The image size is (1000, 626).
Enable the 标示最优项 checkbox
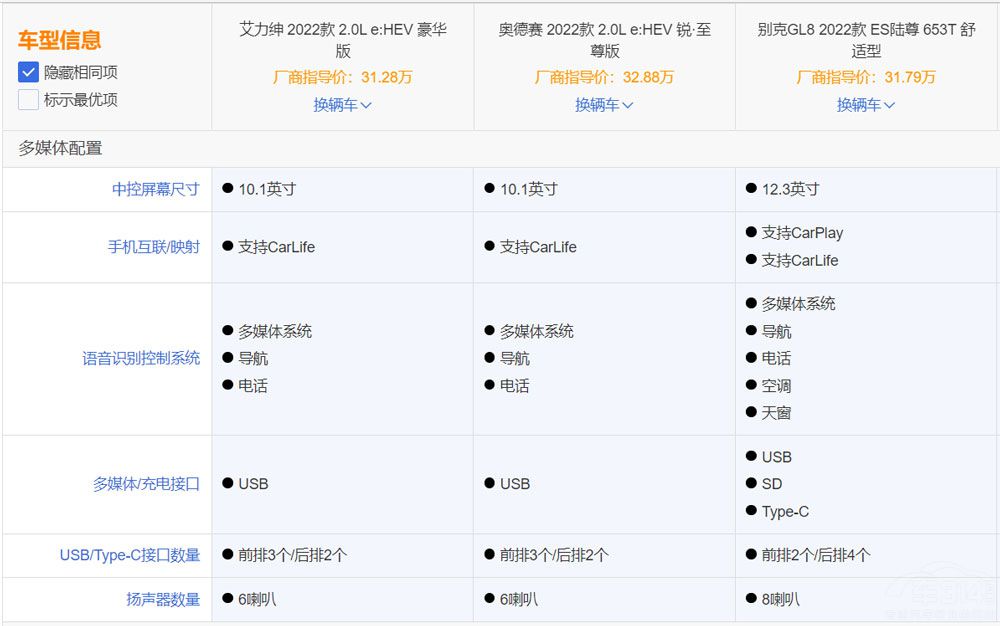pyautogui.click(x=29, y=100)
